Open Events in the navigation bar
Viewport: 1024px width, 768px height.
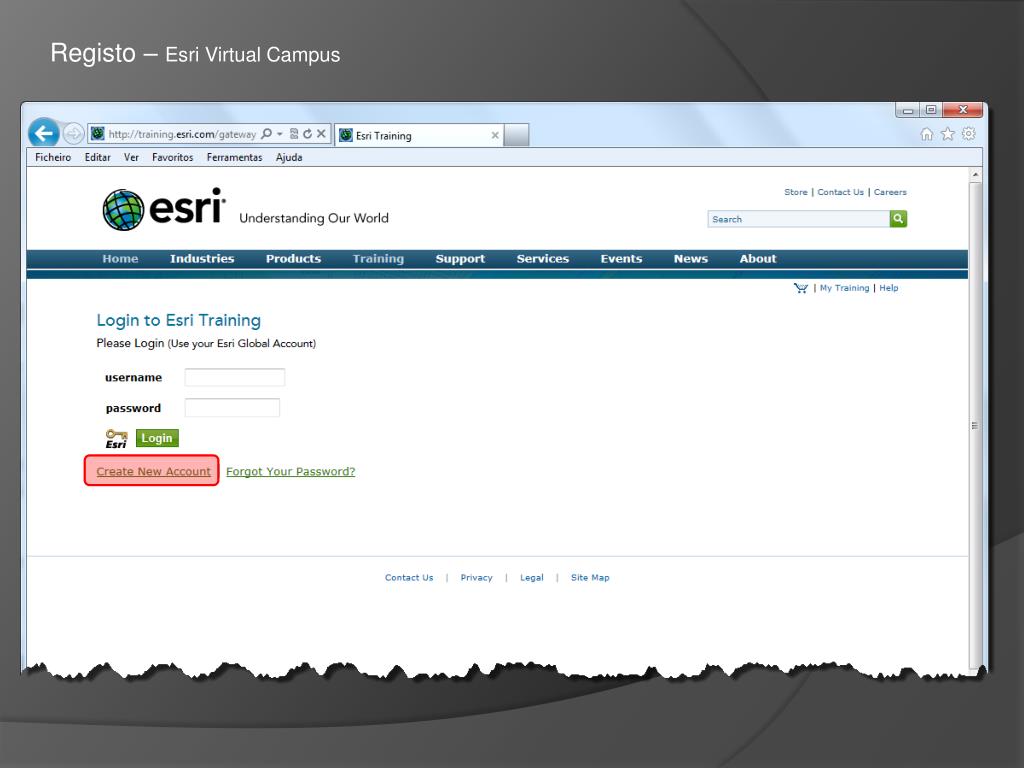[621, 259]
